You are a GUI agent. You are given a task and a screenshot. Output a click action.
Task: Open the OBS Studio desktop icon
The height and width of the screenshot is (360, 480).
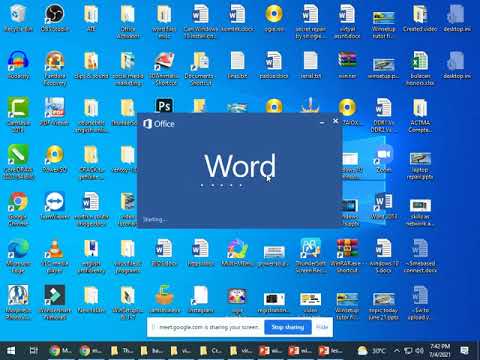click(55, 19)
